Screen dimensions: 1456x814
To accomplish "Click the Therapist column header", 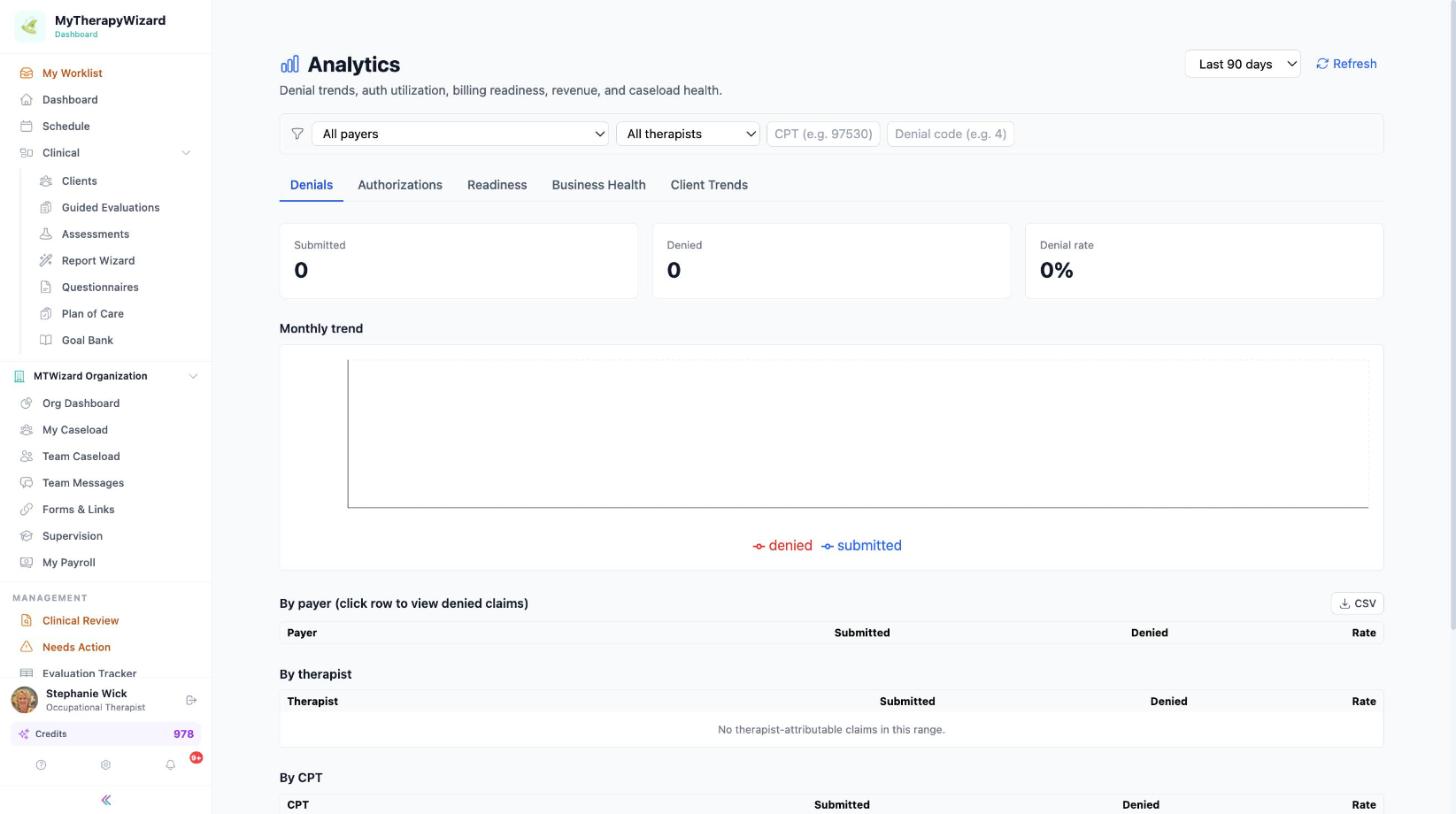I will coord(312,701).
